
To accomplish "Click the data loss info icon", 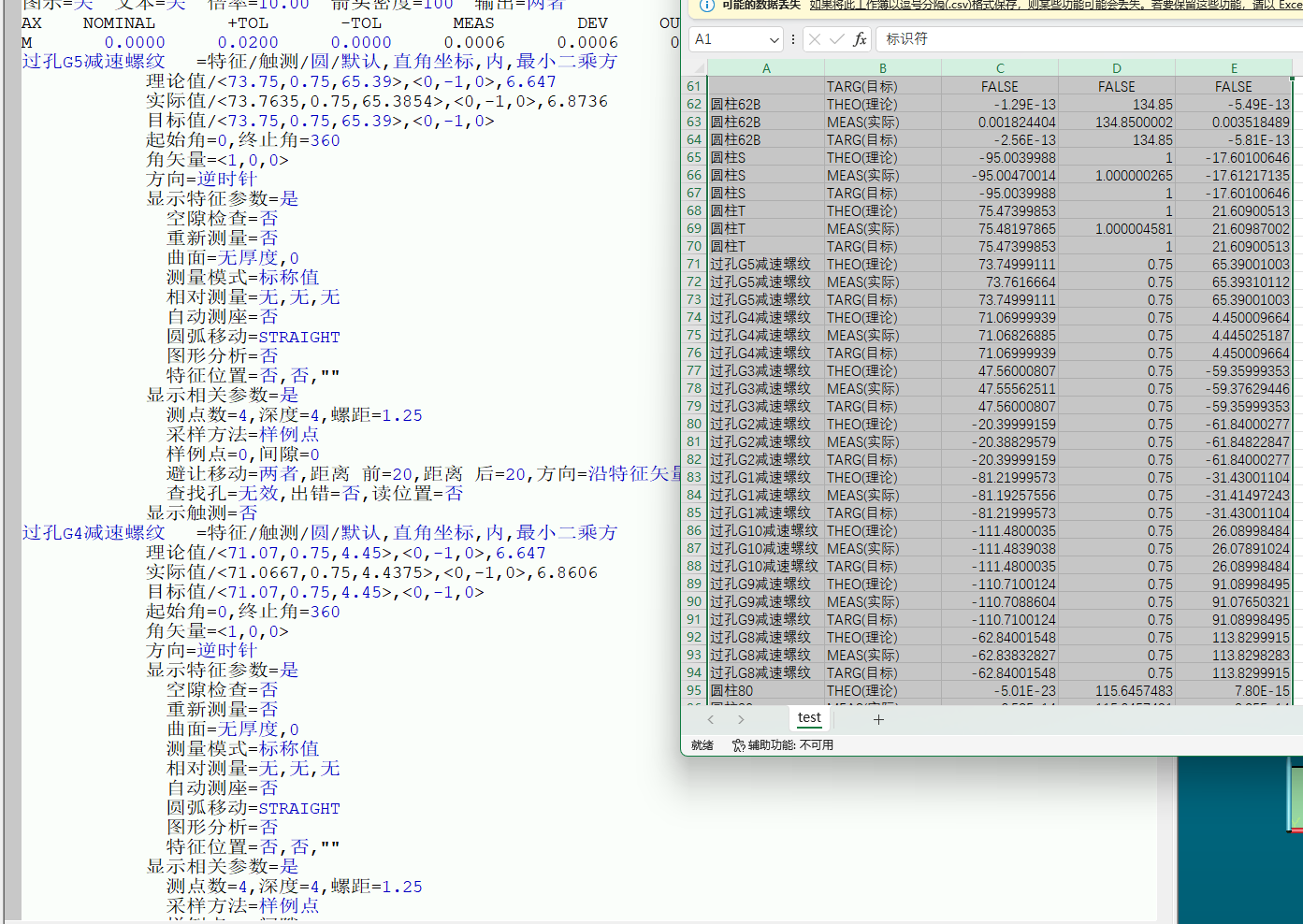I will 707,5.
